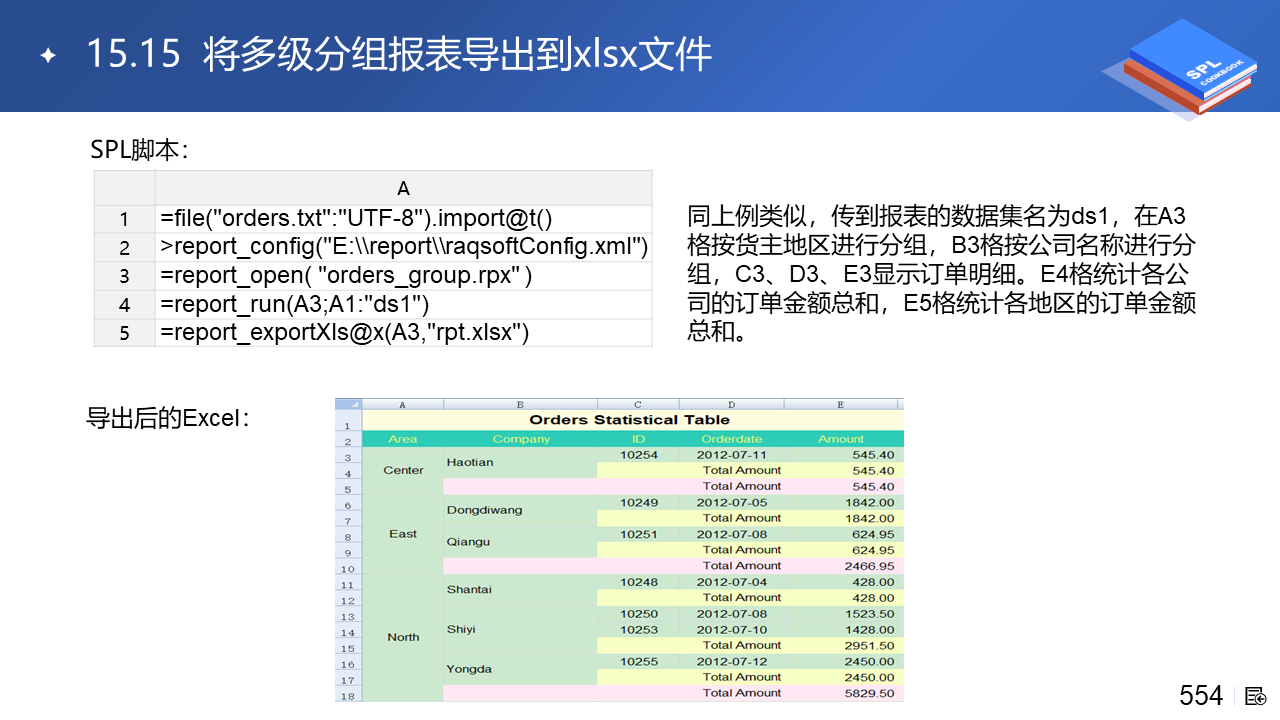The height and width of the screenshot is (720, 1280).
Task: Click the East total amount 2466.95
Action: pyautogui.click(x=844, y=566)
